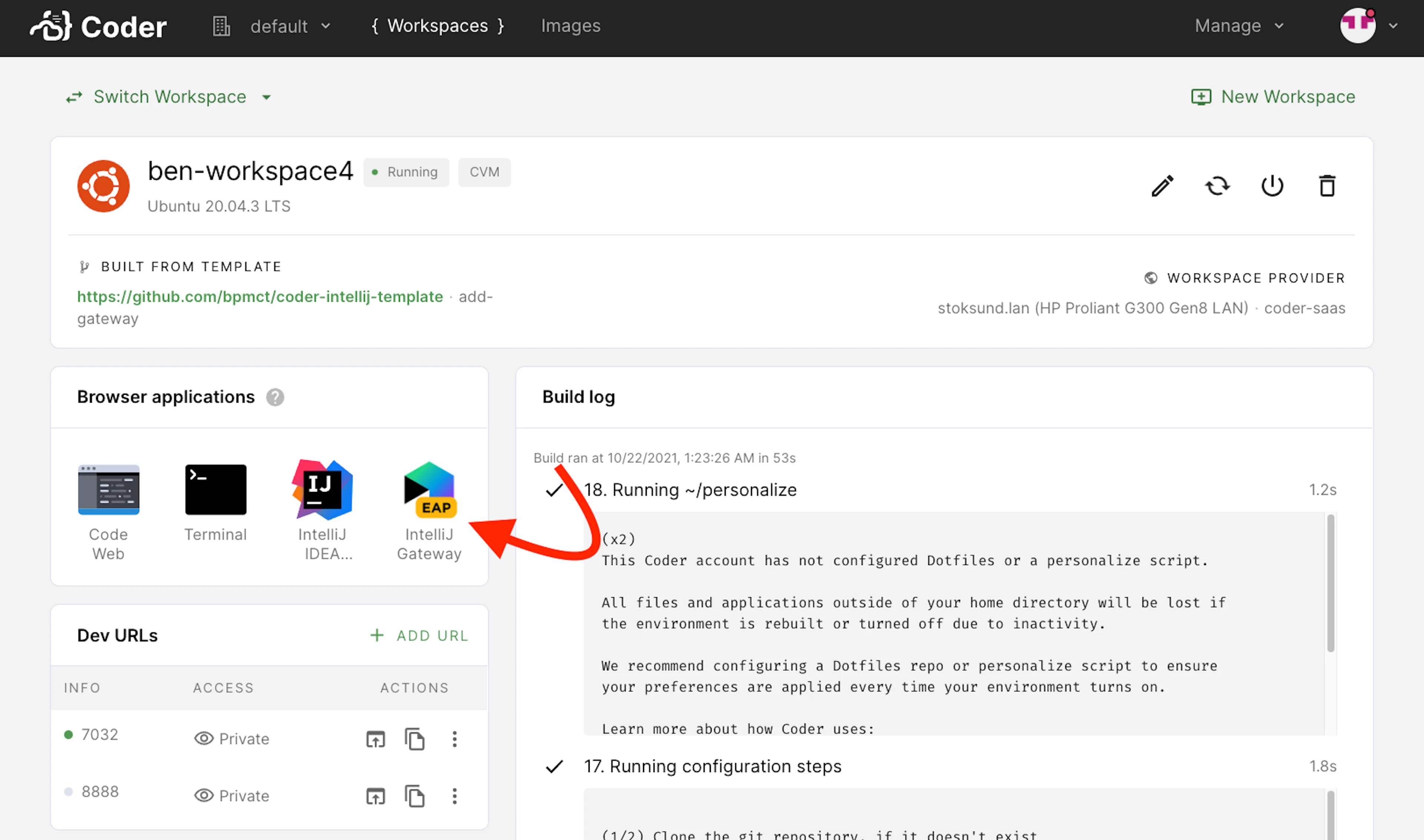This screenshot has width=1424, height=840.
Task: Click the Running status badge
Action: (x=406, y=172)
